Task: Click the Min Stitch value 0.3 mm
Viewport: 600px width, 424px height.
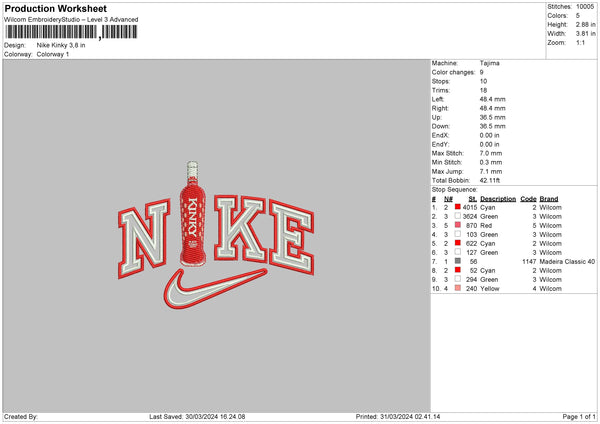Action: click(x=491, y=162)
